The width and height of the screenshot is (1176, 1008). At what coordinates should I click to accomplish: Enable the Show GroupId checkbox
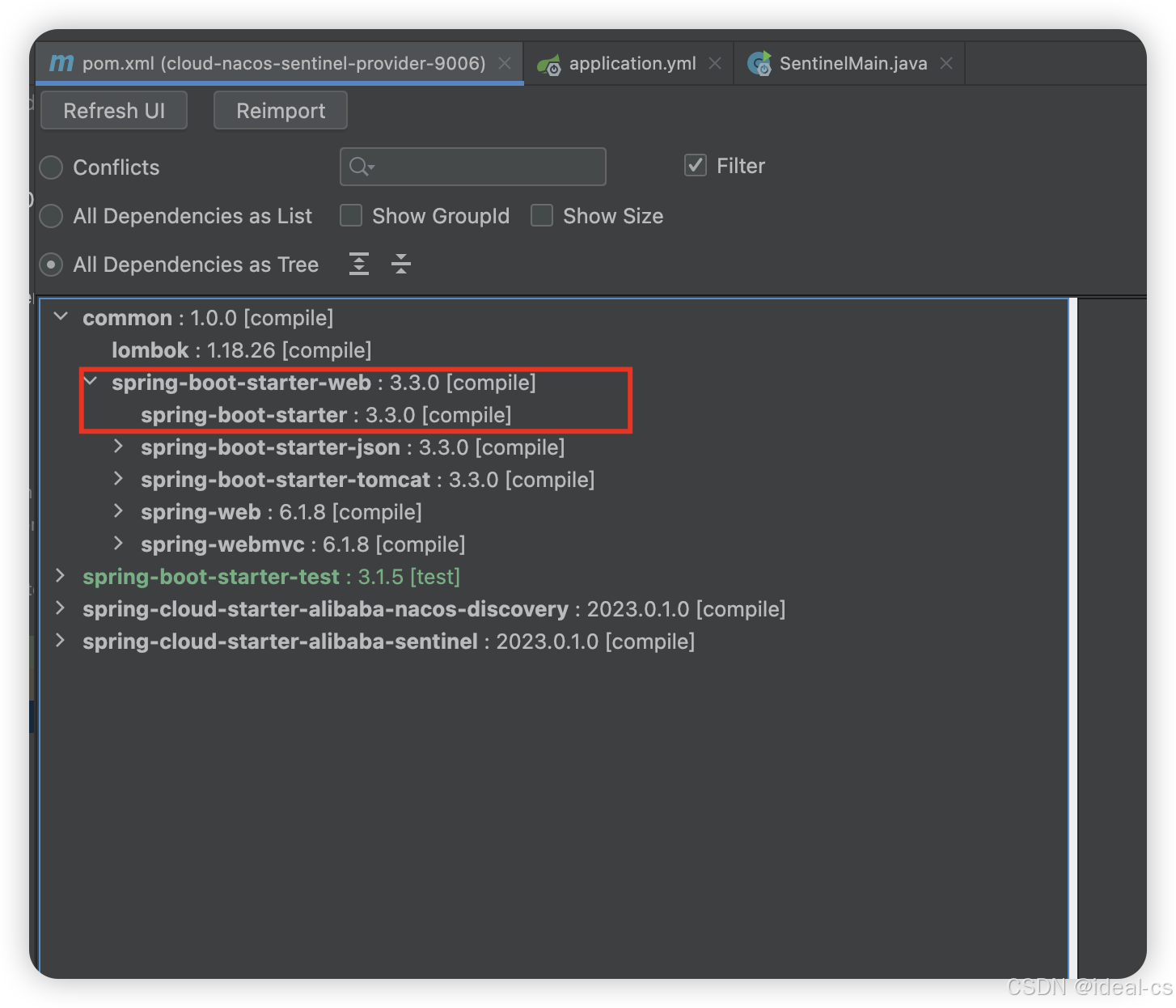pos(351,215)
